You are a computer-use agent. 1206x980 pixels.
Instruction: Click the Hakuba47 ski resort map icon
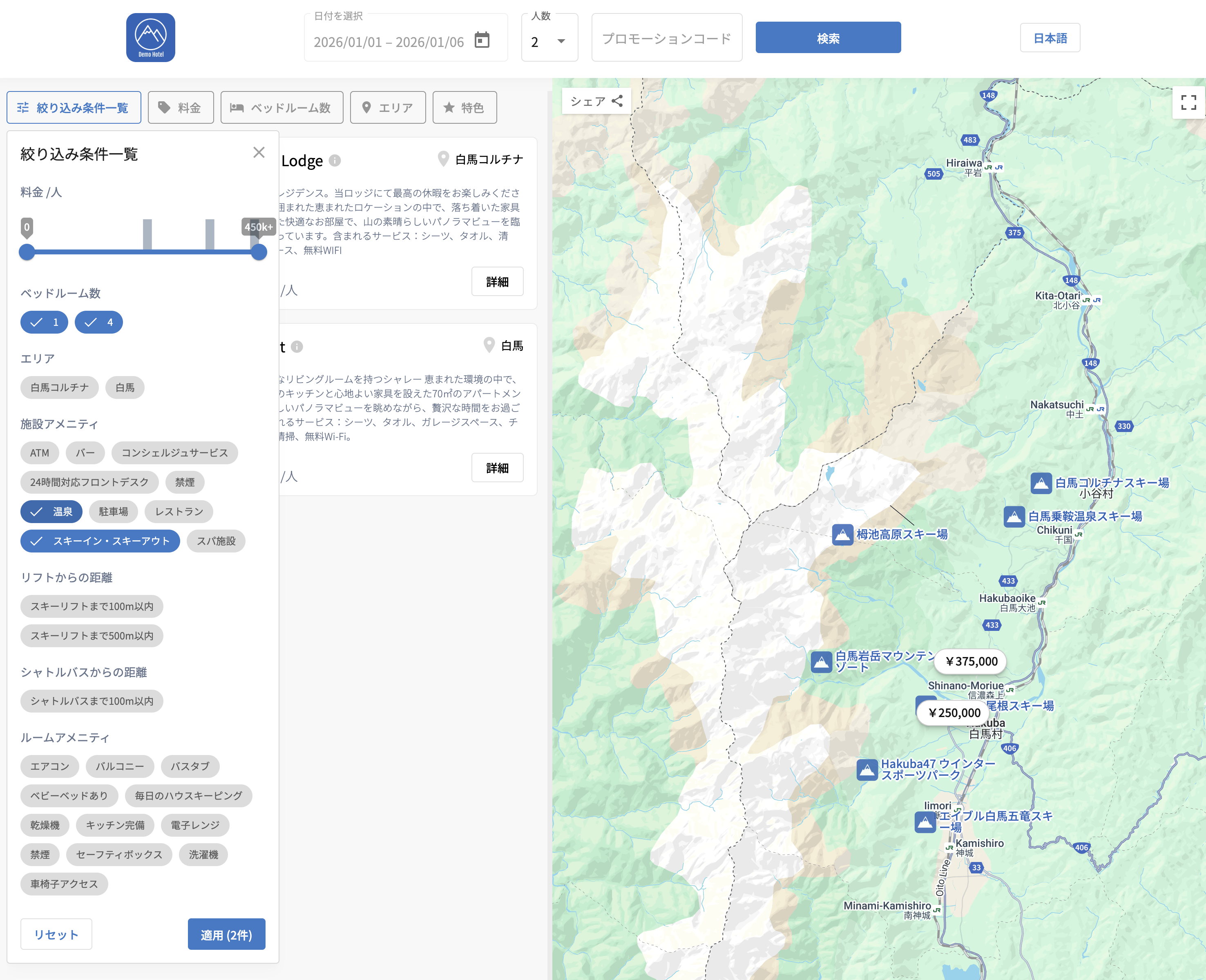click(x=867, y=769)
